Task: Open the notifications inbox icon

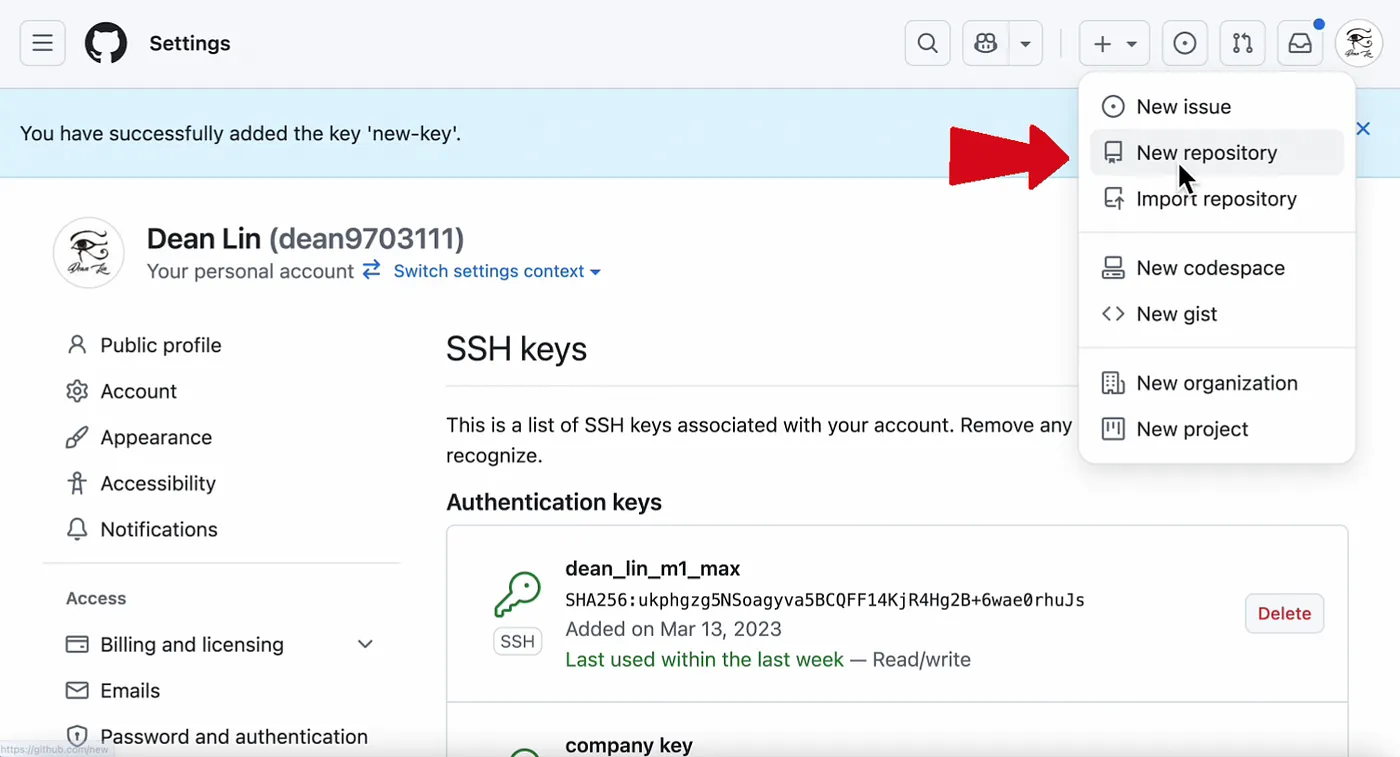Action: click(1300, 43)
